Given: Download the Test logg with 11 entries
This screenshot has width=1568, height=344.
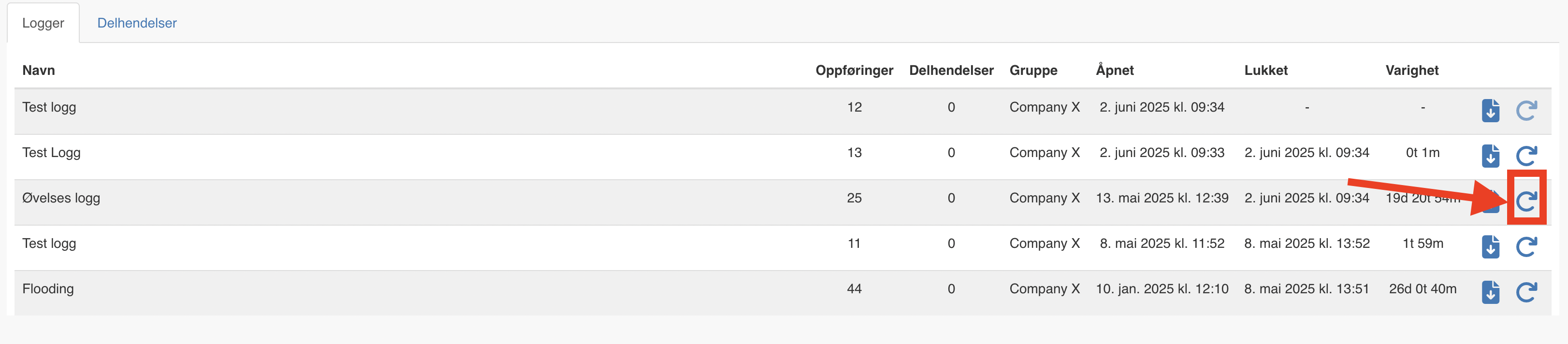Looking at the screenshot, I should point(1490,246).
